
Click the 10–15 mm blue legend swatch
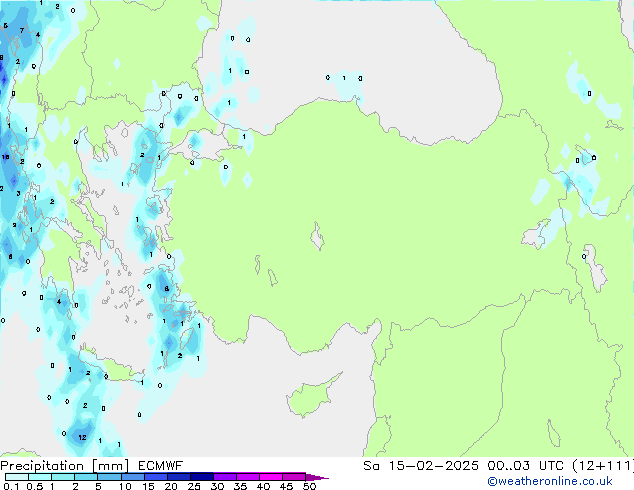click(133, 477)
